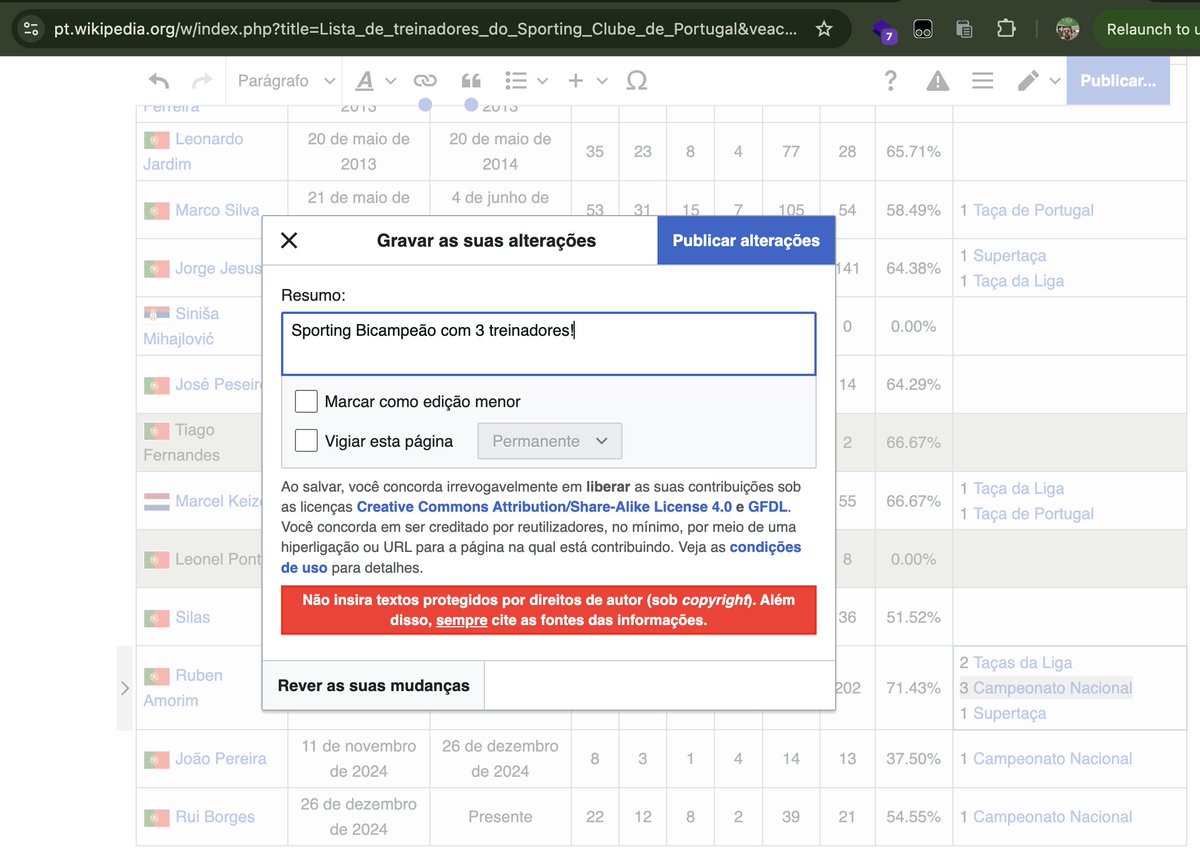Click the undo arrow in editor toolbar
This screenshot has width=1200, height=859.
[x=158, y=81]
